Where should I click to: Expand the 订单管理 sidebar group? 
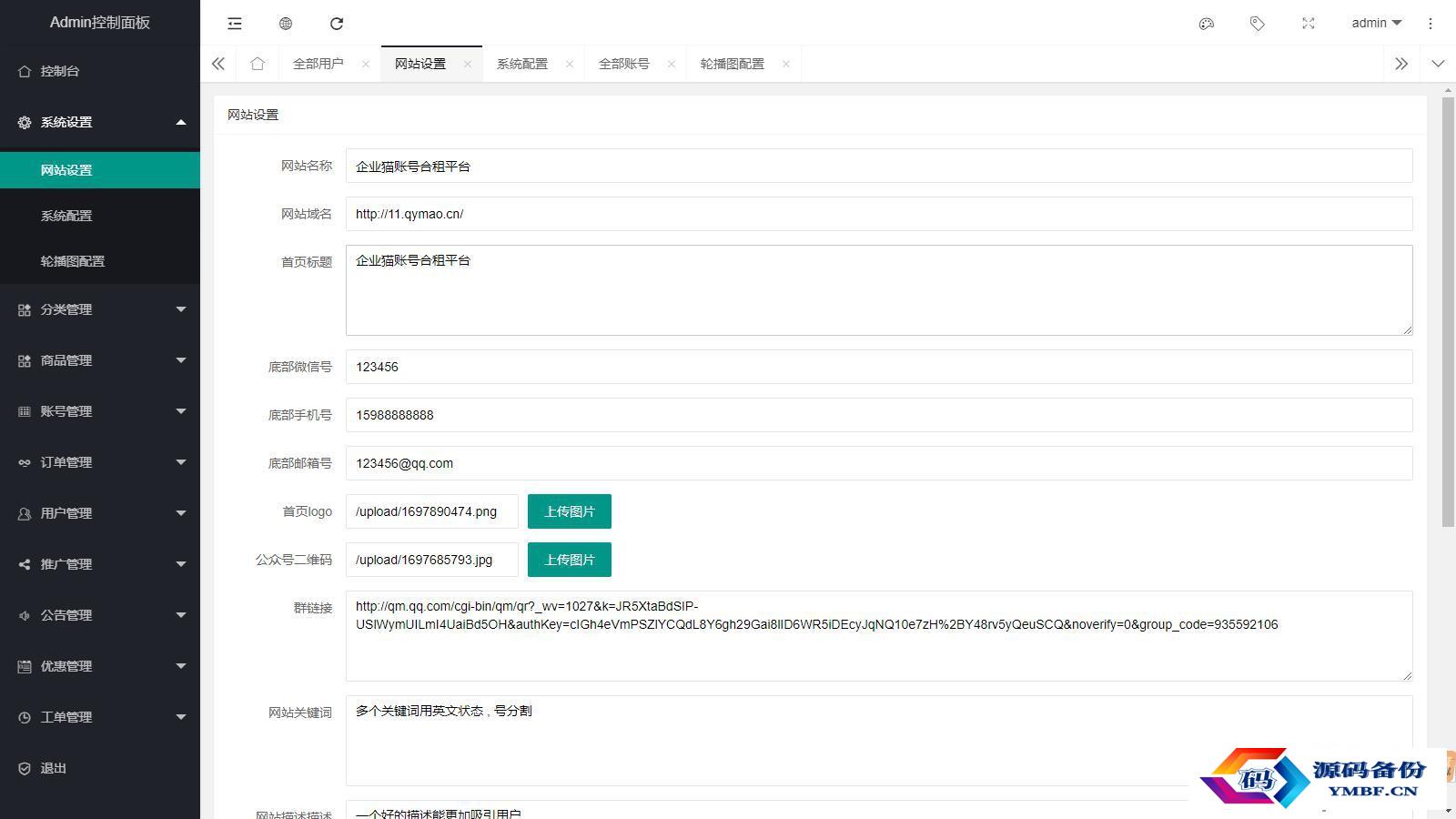coord(100,462)
